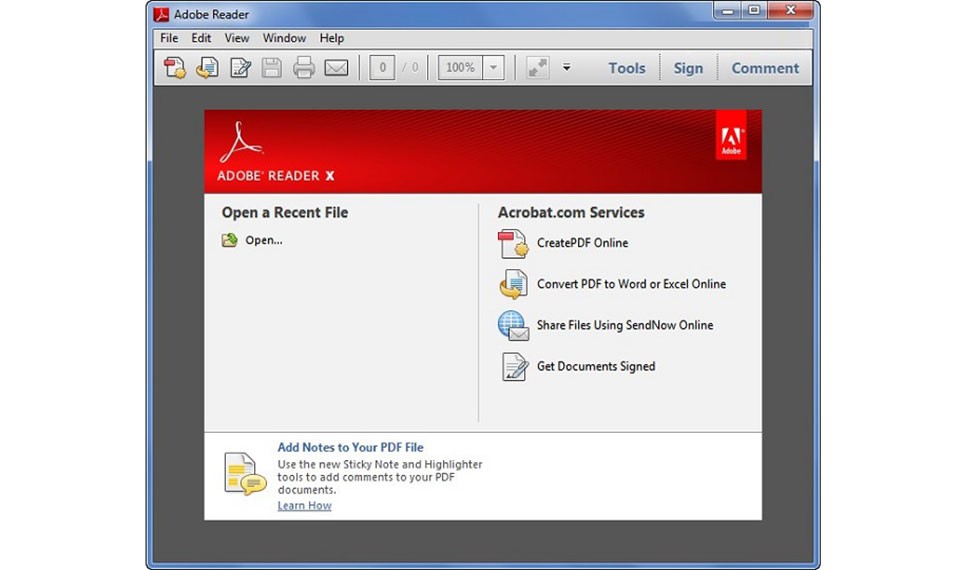Expand the toolbar options small arrow
Viewport: 960px width, 570px height.
point(566,67)
